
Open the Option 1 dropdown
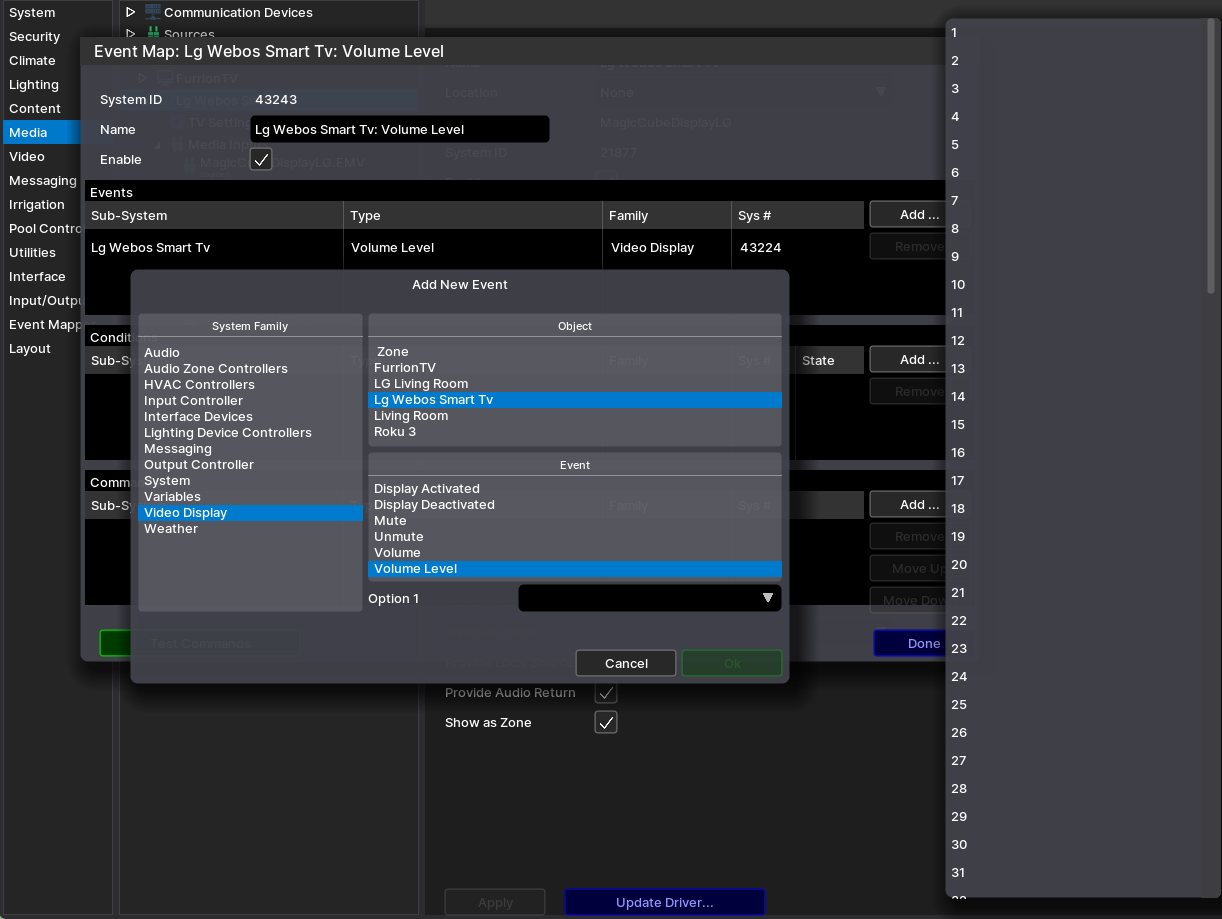click(649, 598)
